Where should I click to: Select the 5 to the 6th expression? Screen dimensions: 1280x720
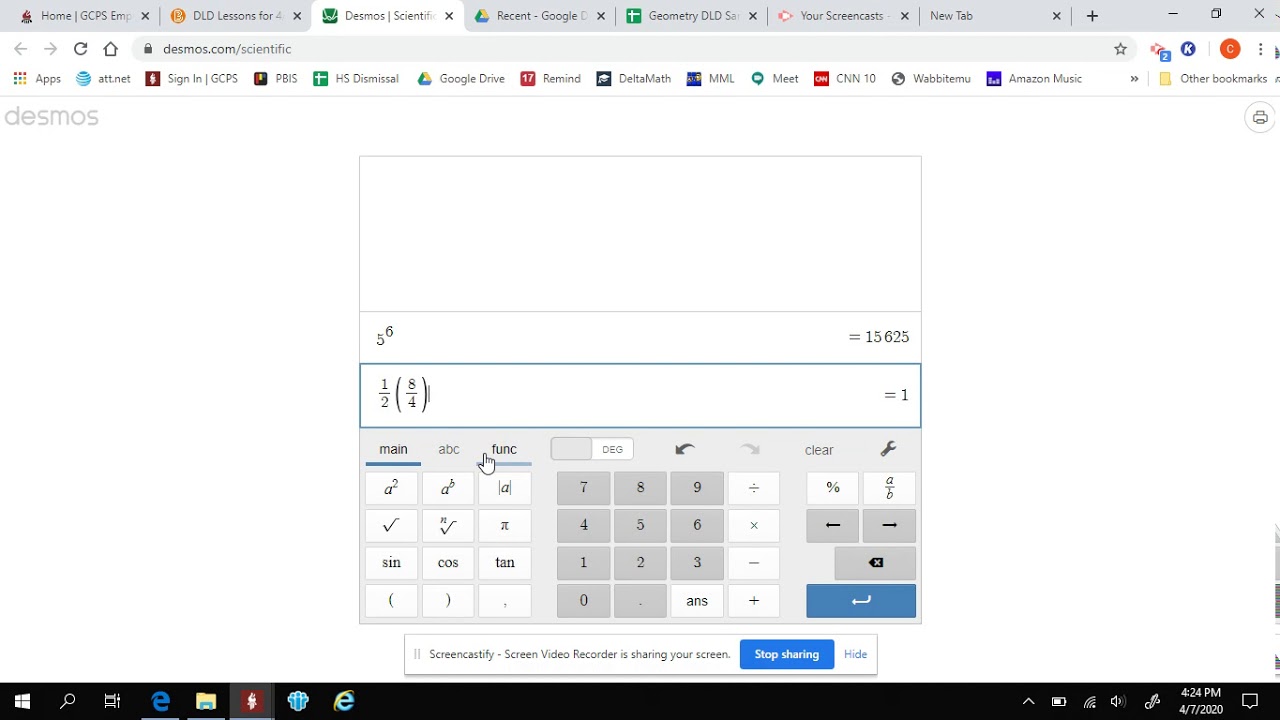[x=640, y=337]
